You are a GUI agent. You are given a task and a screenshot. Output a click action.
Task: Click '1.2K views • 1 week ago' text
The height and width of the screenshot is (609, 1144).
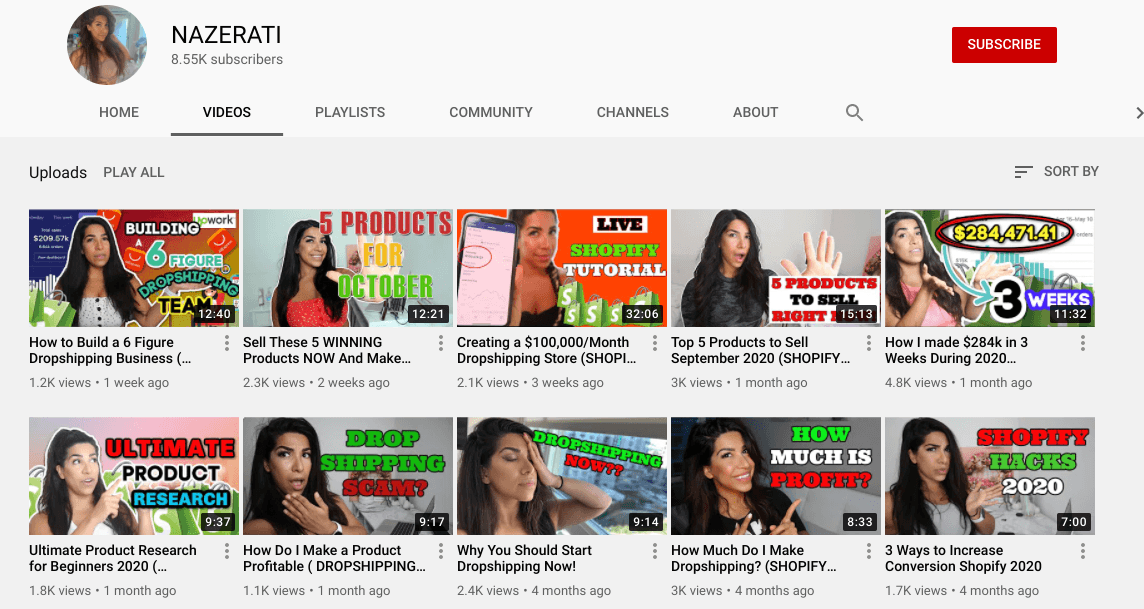[x=99, y=383]
